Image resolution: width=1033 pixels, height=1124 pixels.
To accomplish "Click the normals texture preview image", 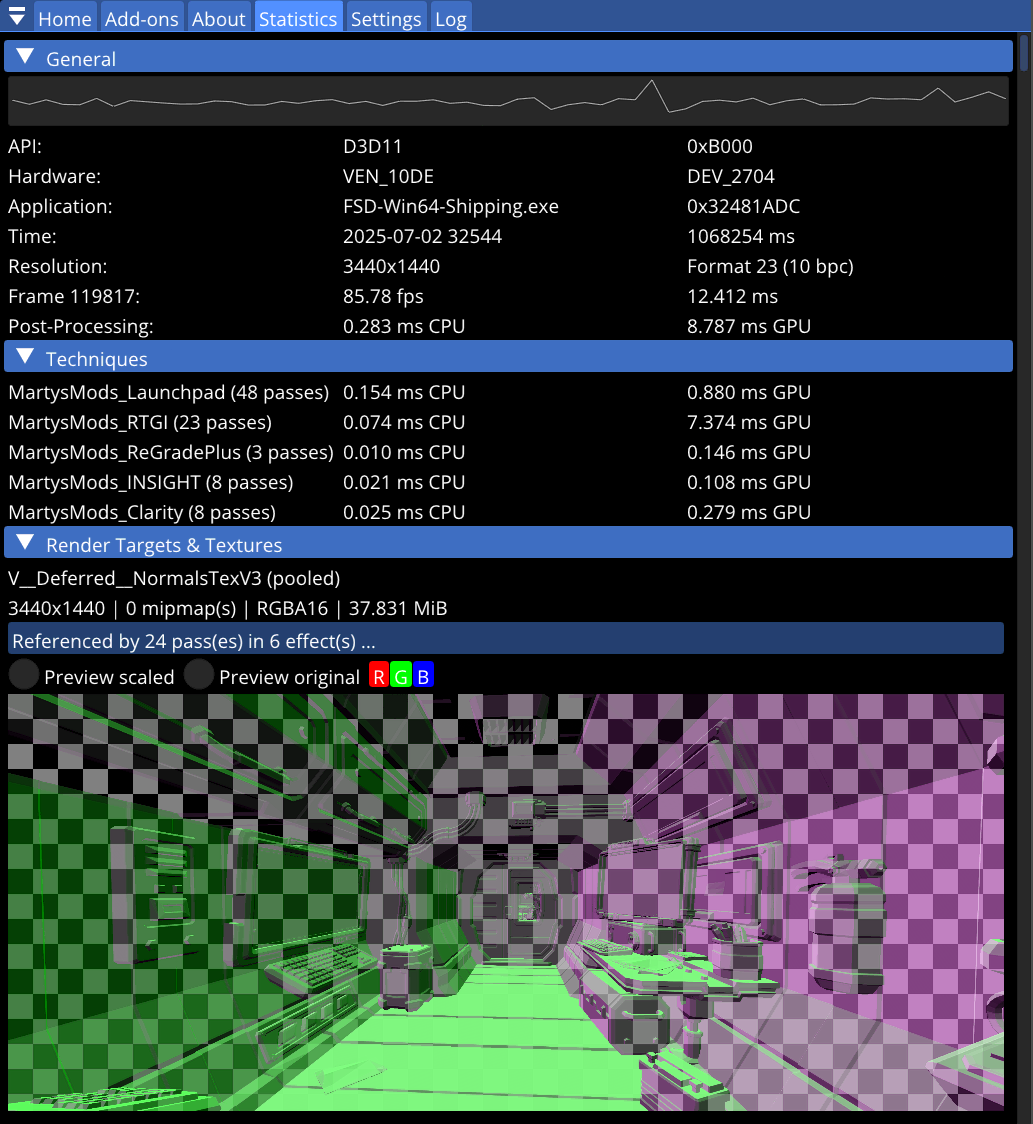I will tap(505, 902).
